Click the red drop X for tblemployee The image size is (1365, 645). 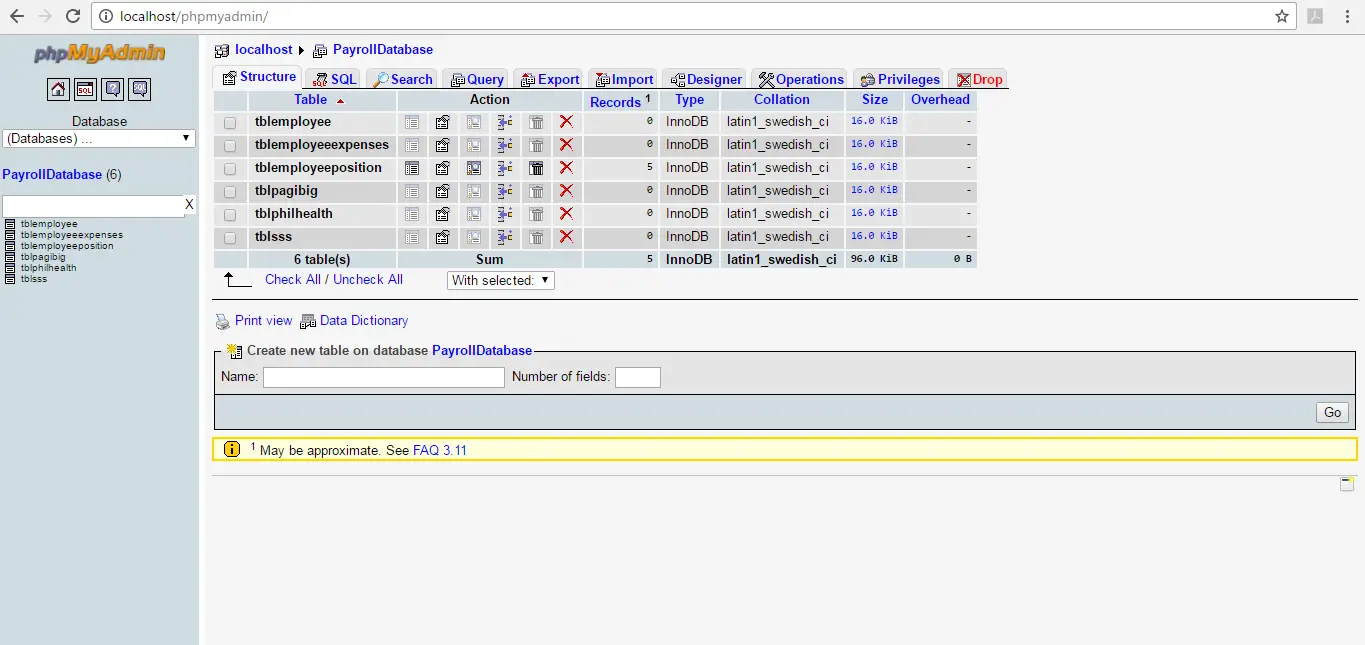click(x=566, y=122)
